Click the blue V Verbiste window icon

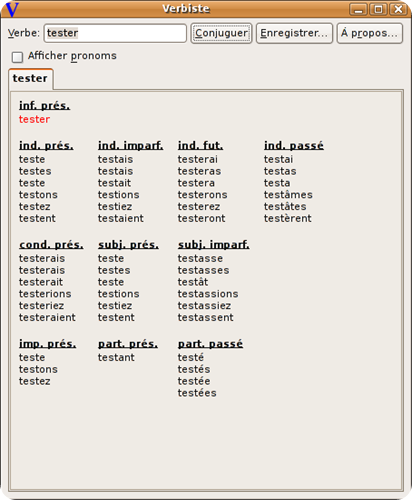coord(12,9)
